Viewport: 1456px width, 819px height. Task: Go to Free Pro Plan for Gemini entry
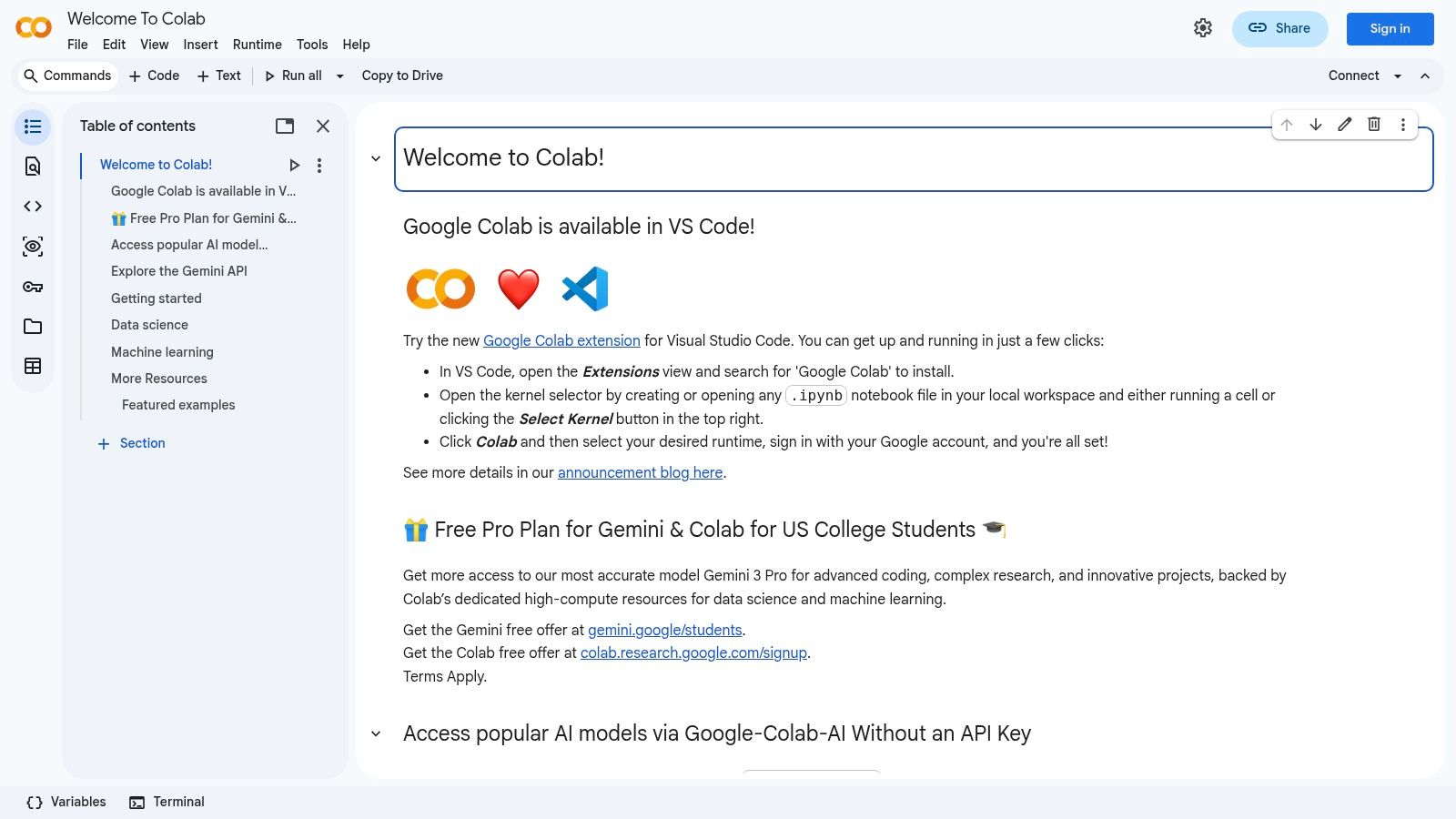pyautogui.click(x=204, y=218)
